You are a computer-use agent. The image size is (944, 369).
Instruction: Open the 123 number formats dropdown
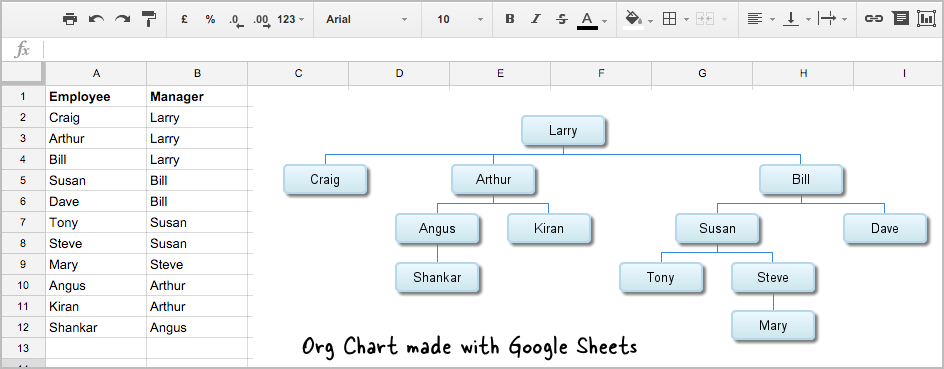coord(291,19)
